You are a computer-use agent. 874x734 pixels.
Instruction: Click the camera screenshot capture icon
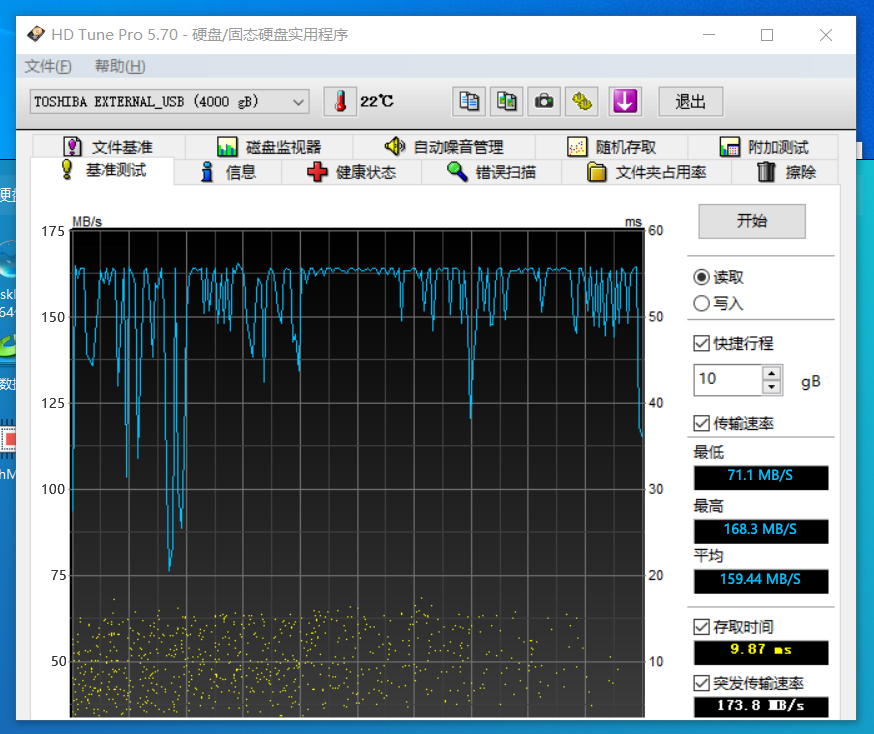[544, 101]
